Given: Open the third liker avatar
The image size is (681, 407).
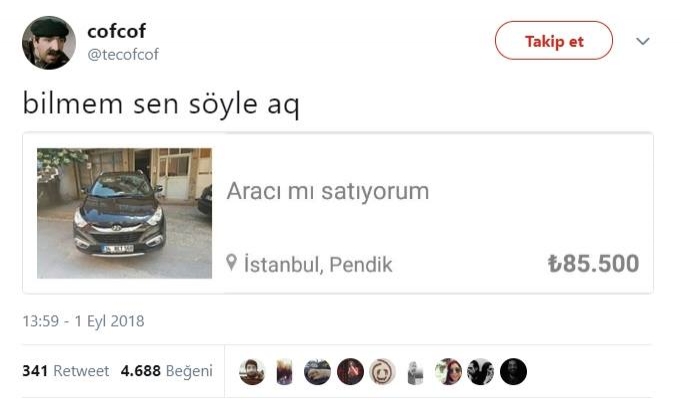Looking at the screenshot, I should pyautogui.click(x=317, y=372).
